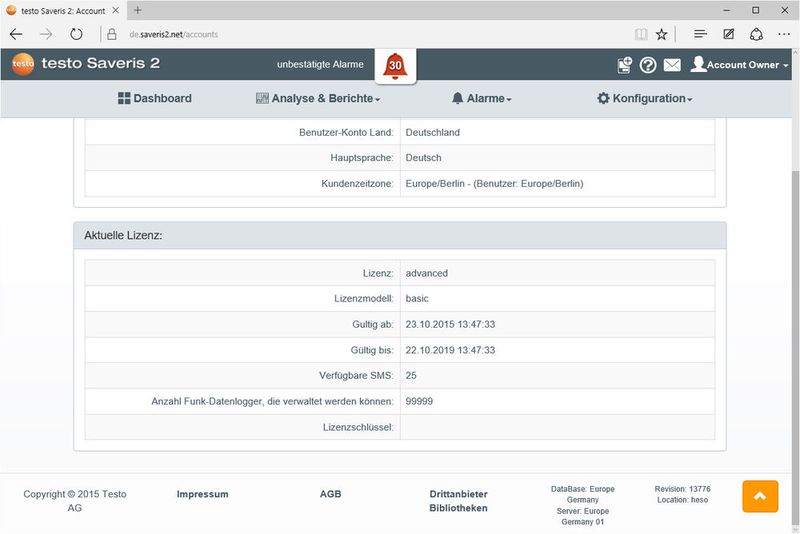Click the web note pen icon

coord(729,34)
